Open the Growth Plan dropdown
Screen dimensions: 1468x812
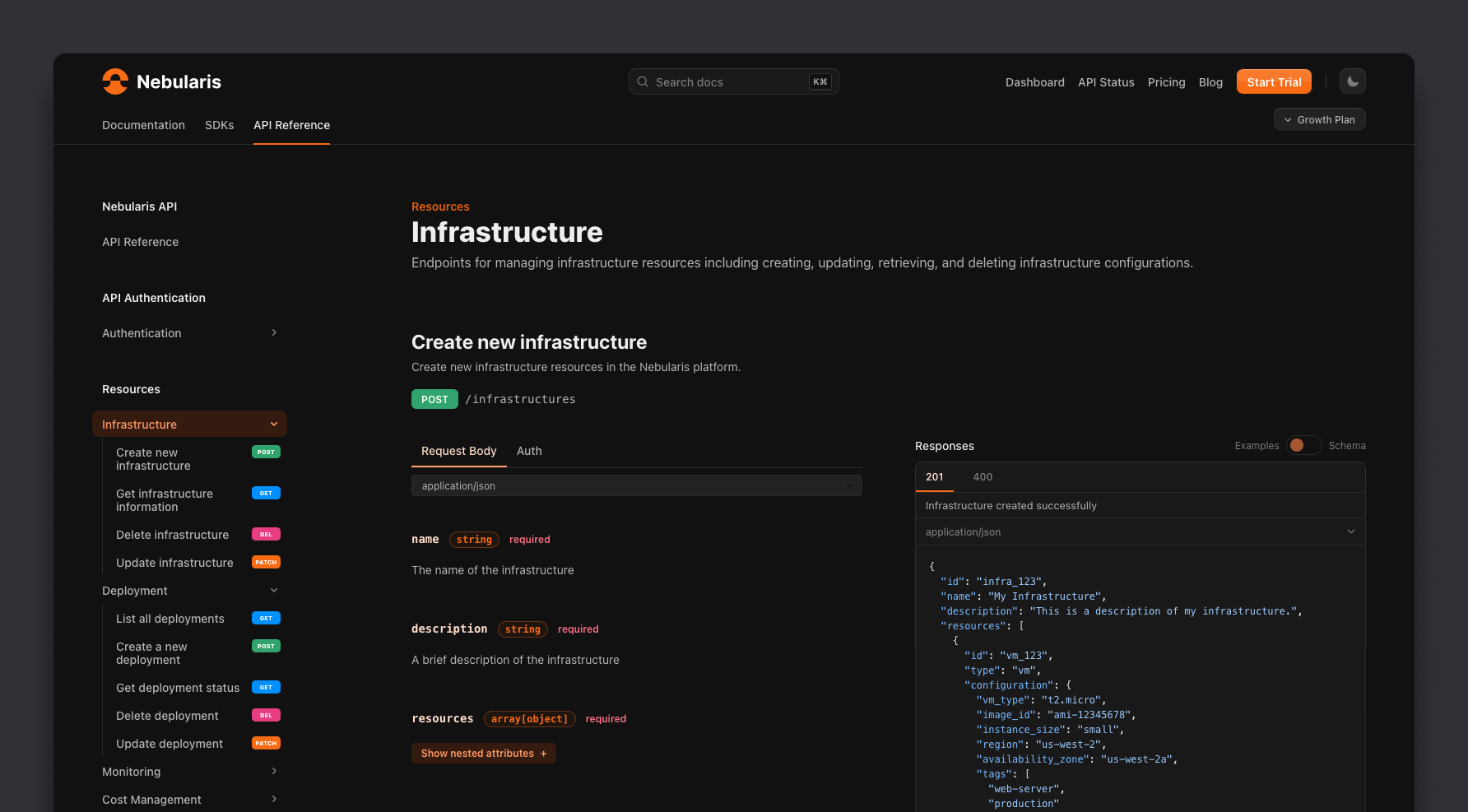(x=1319, y=119)
